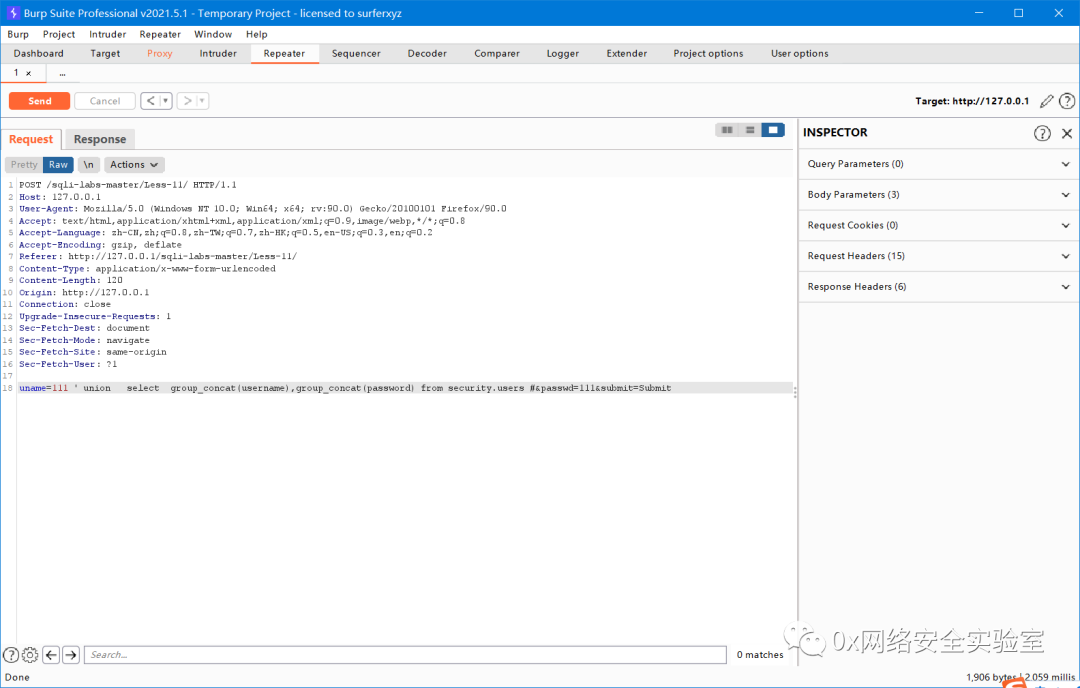The height and width of the screenshot is (688, 1080).
Task: Click the User-Agent header line
Action: coord(262,209)
